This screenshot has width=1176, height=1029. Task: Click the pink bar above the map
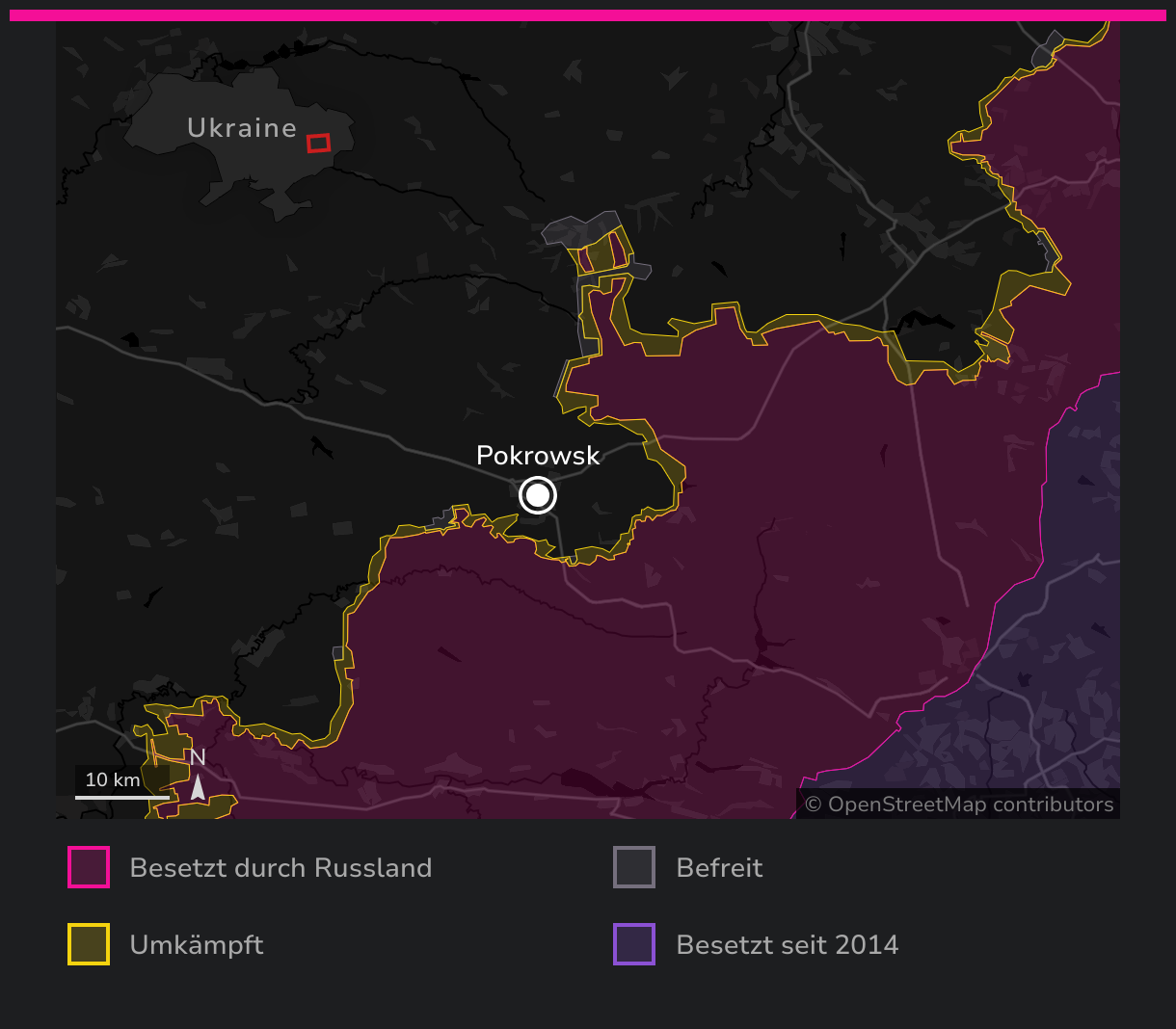pos(588,15)
